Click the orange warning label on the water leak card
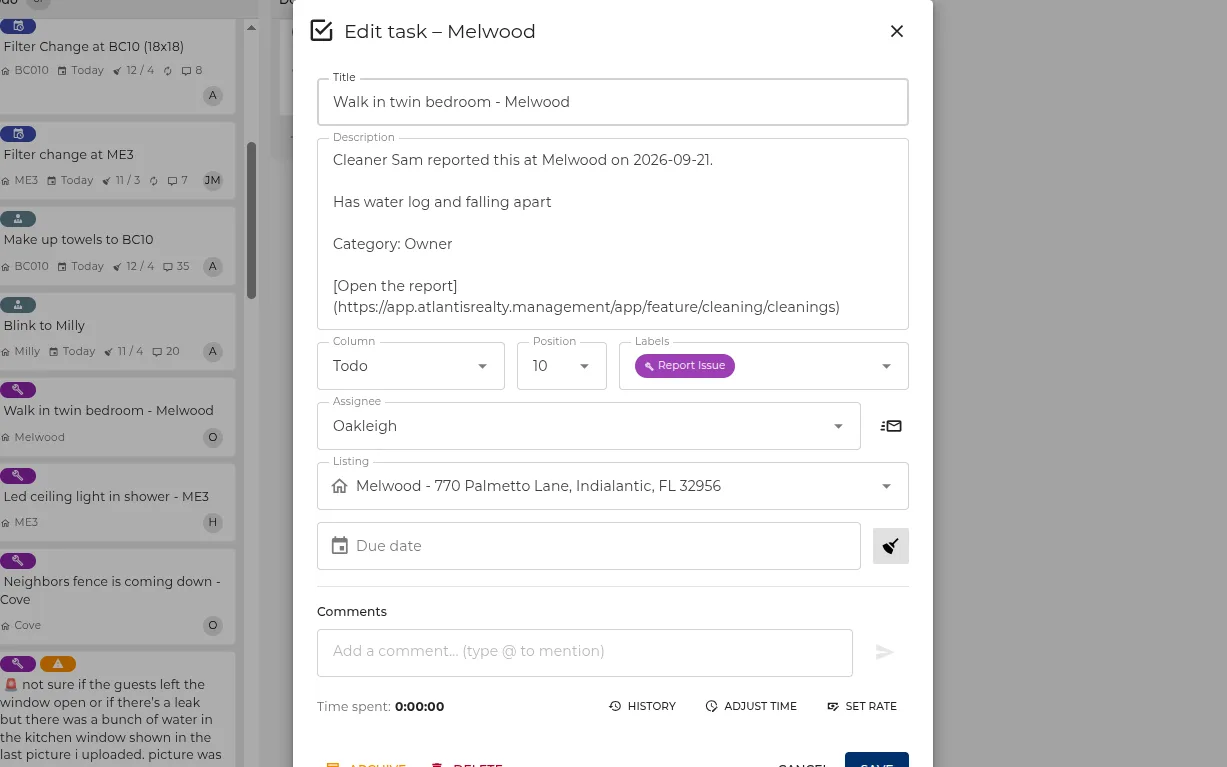 (58, 664)
